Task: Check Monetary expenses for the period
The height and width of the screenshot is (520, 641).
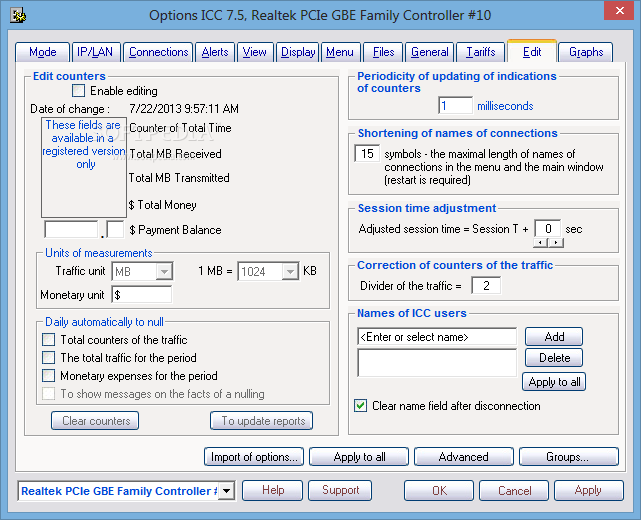Action: pos(48,376)
